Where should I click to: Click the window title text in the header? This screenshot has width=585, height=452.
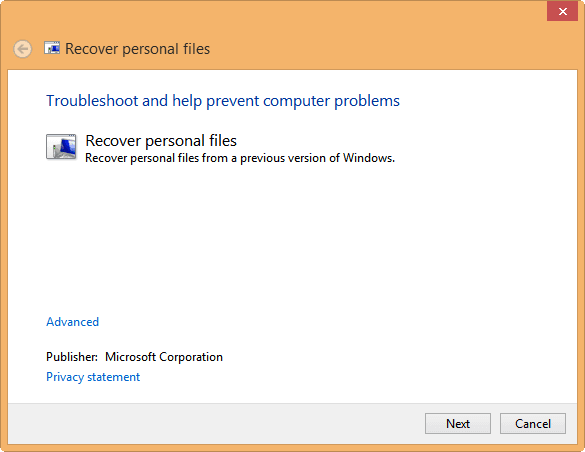pyautogui.click(x=137, y=49)
